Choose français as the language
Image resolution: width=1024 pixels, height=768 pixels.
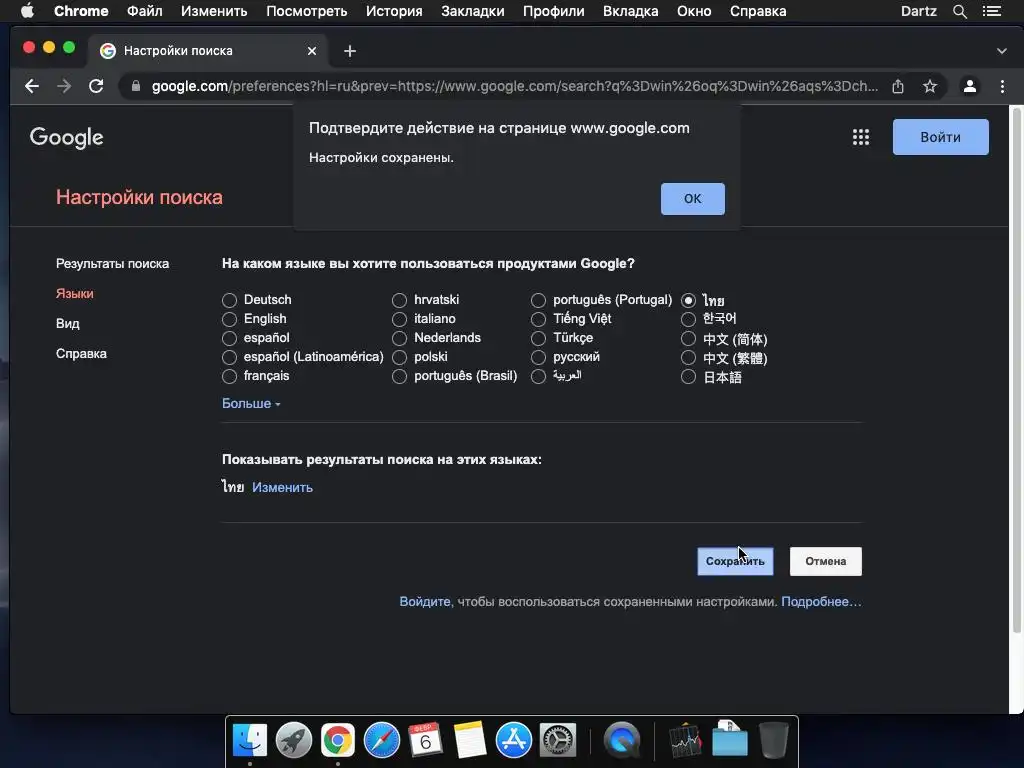(x=229, y=377)
